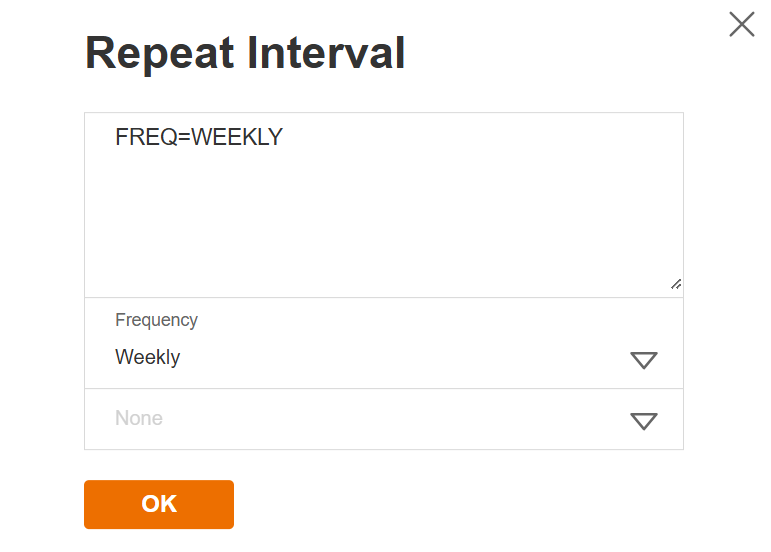Show Frequency options via triangle icon
Image resolution: width=771 pixels, height=552 pixels.
(x=644, y=360)
